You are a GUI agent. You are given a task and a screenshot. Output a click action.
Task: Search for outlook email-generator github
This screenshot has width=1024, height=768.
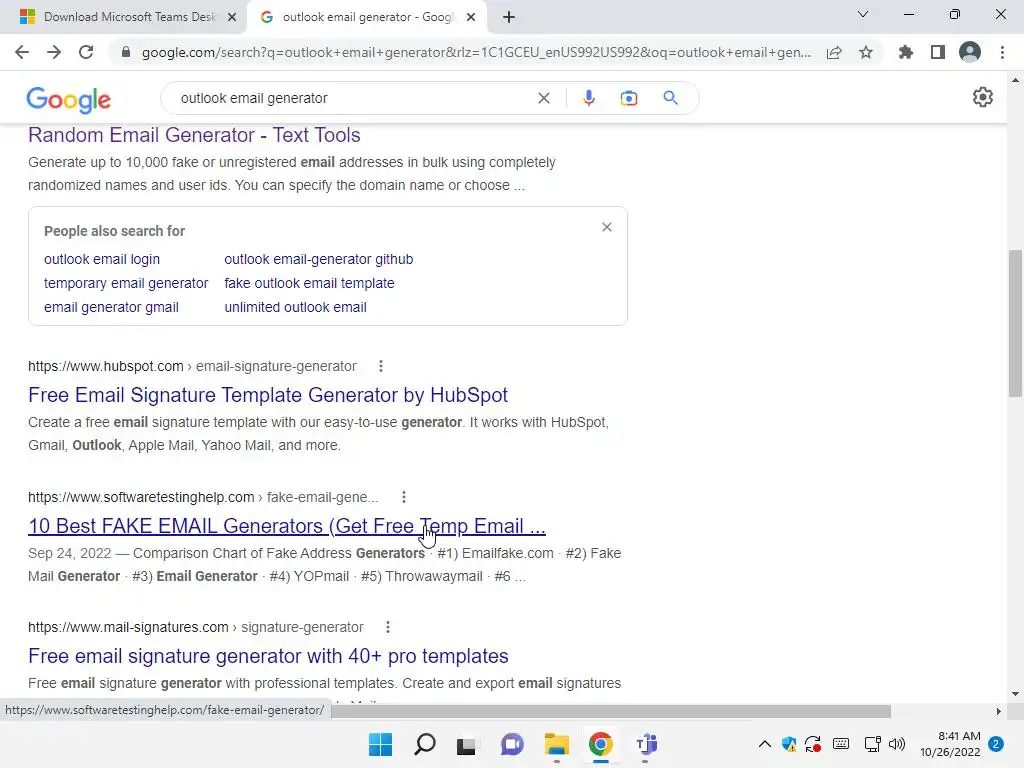pyautogui.click(x=319, y=259)
